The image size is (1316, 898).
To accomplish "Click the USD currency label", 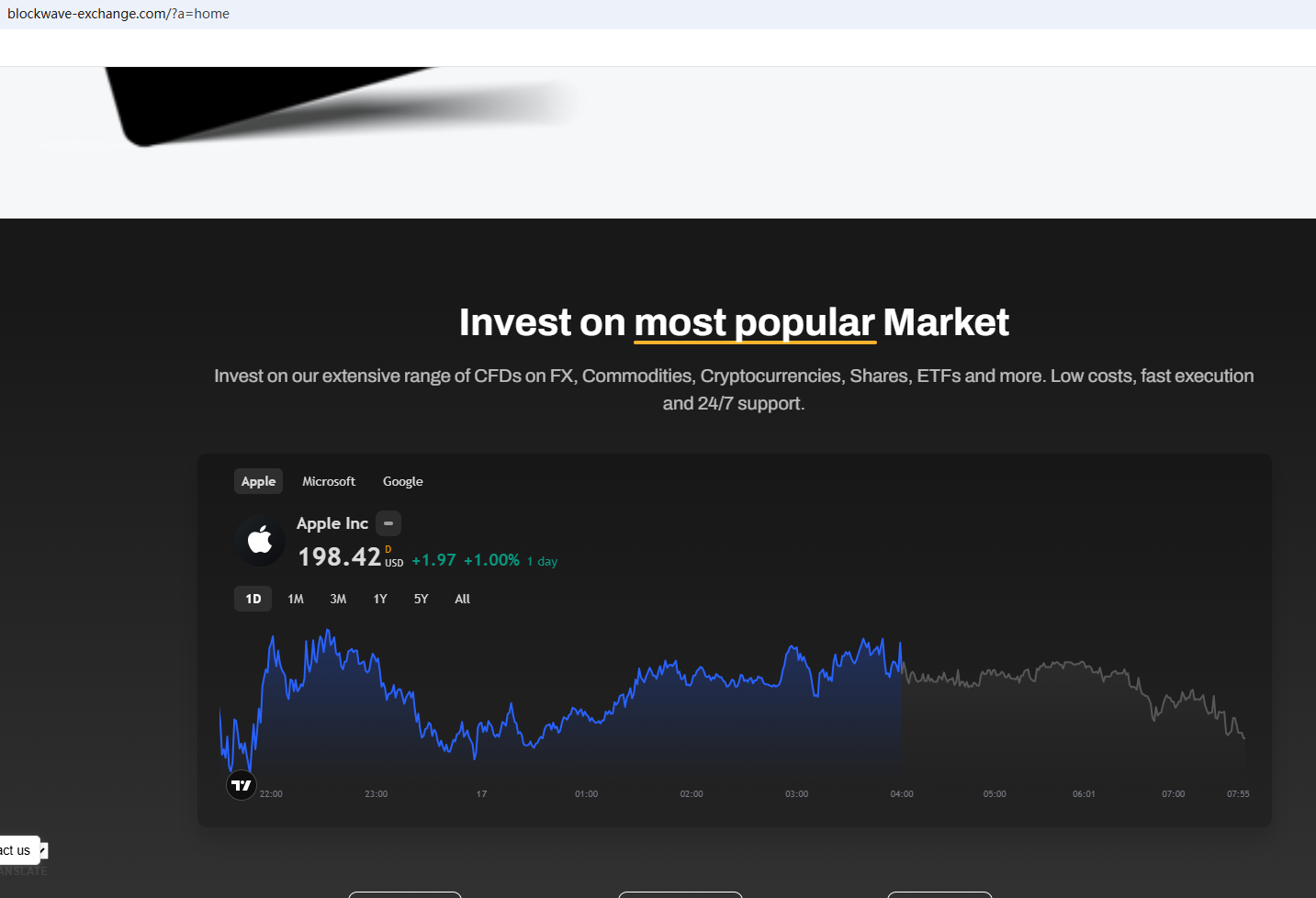I will (394, 563).
